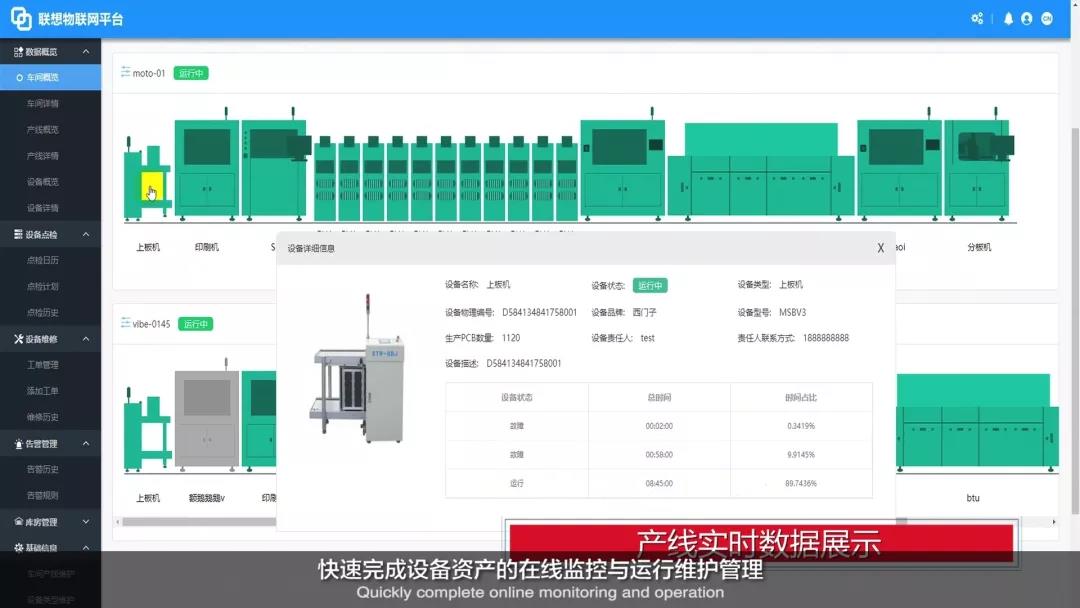Viewport: 1080px width, 608px height.
Task: Go to 添加工单 in the sidebar
Action: [x=43, y=391]
